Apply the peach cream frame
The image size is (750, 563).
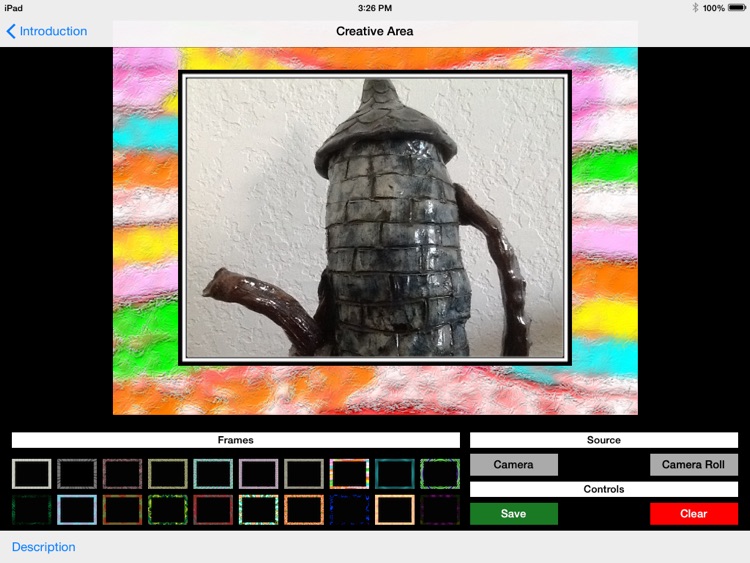[395, 510]
